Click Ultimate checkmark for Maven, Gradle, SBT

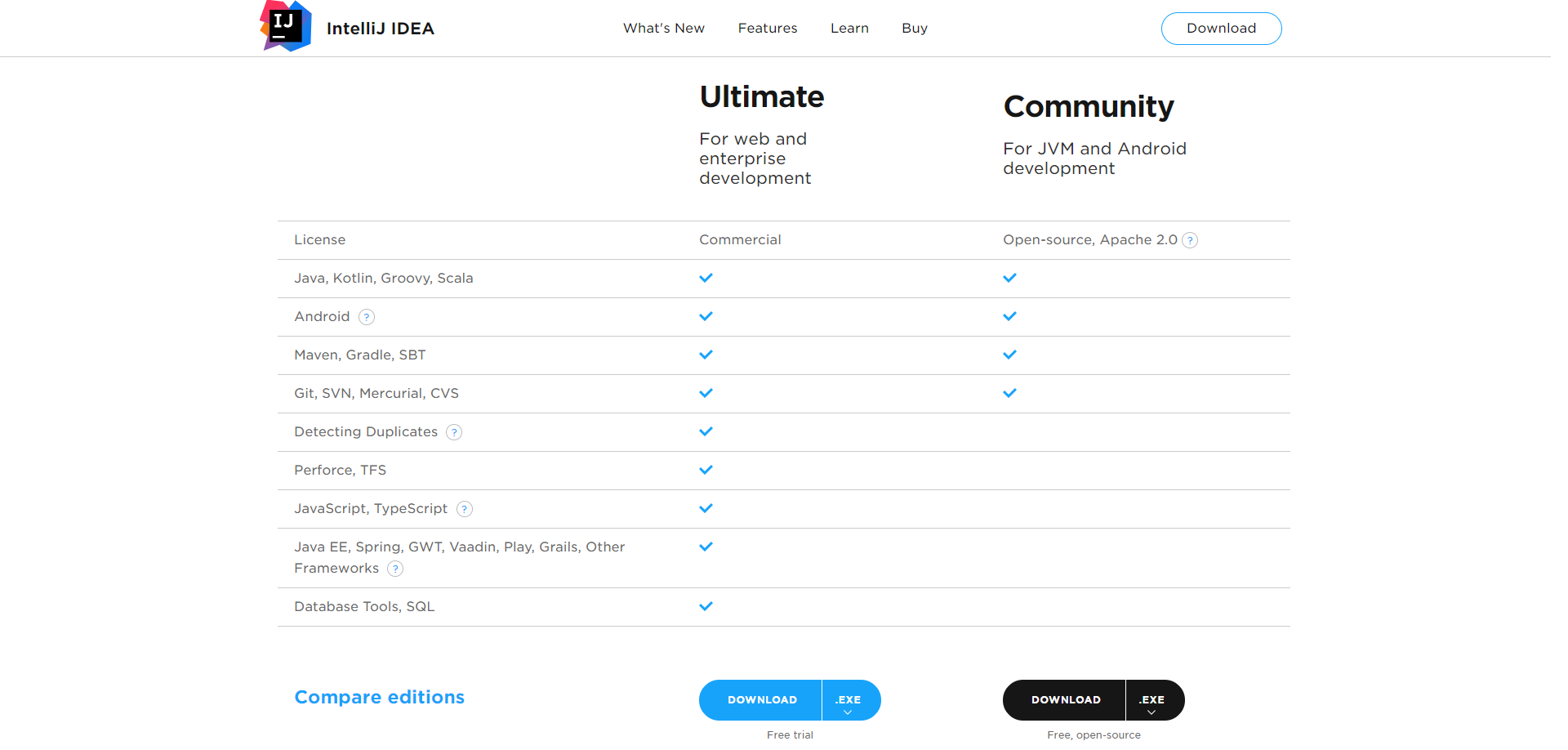(706, 355)
